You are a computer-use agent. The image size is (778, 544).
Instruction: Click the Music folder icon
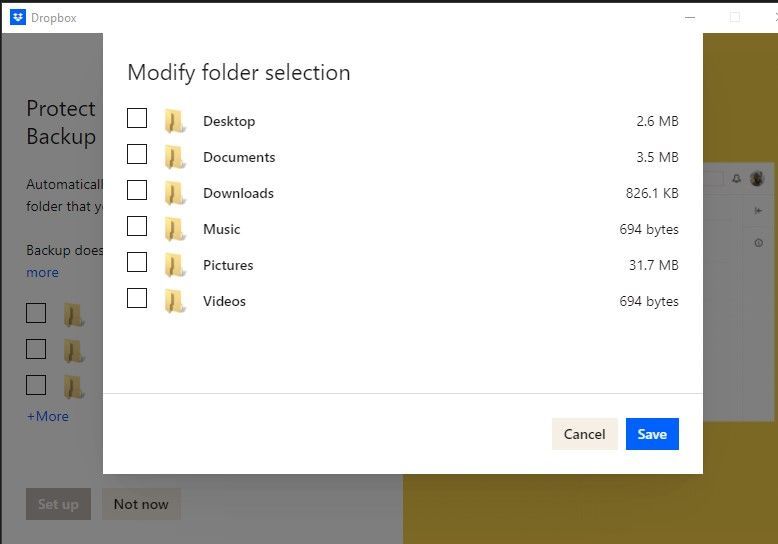pyautogui.click(x=175, y=229)
